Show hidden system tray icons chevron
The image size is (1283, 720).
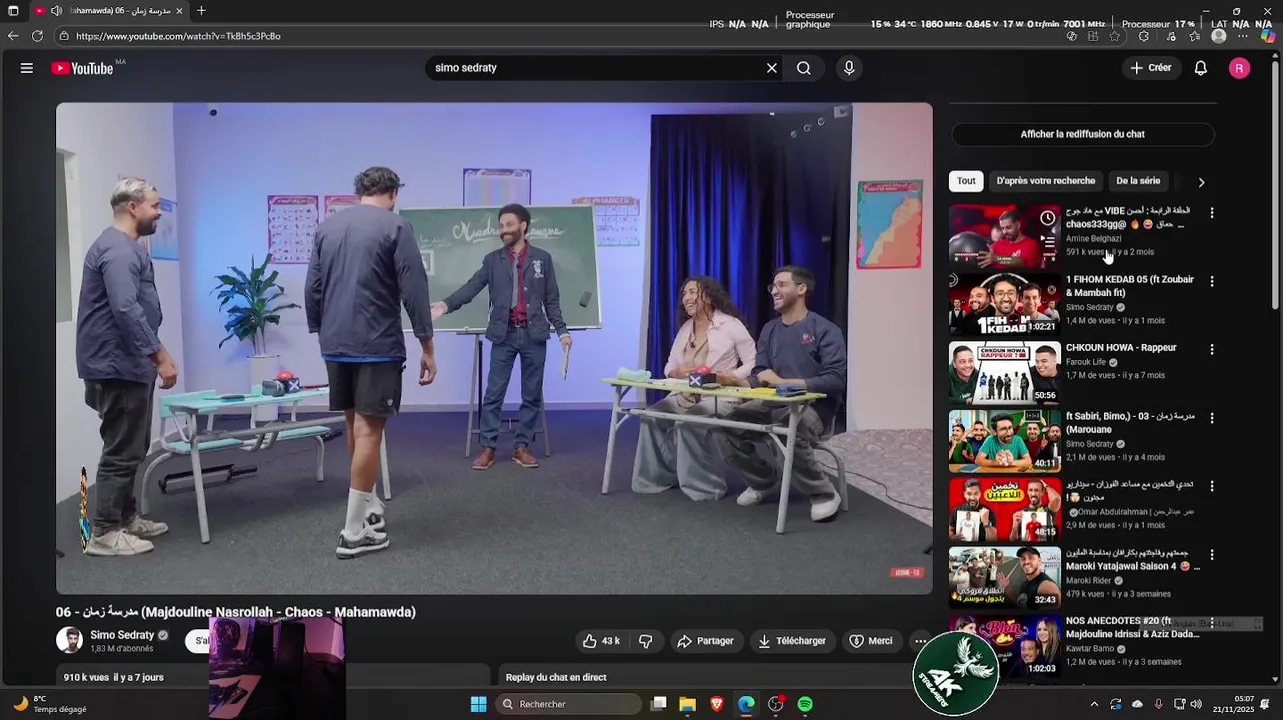point(1094,704)
